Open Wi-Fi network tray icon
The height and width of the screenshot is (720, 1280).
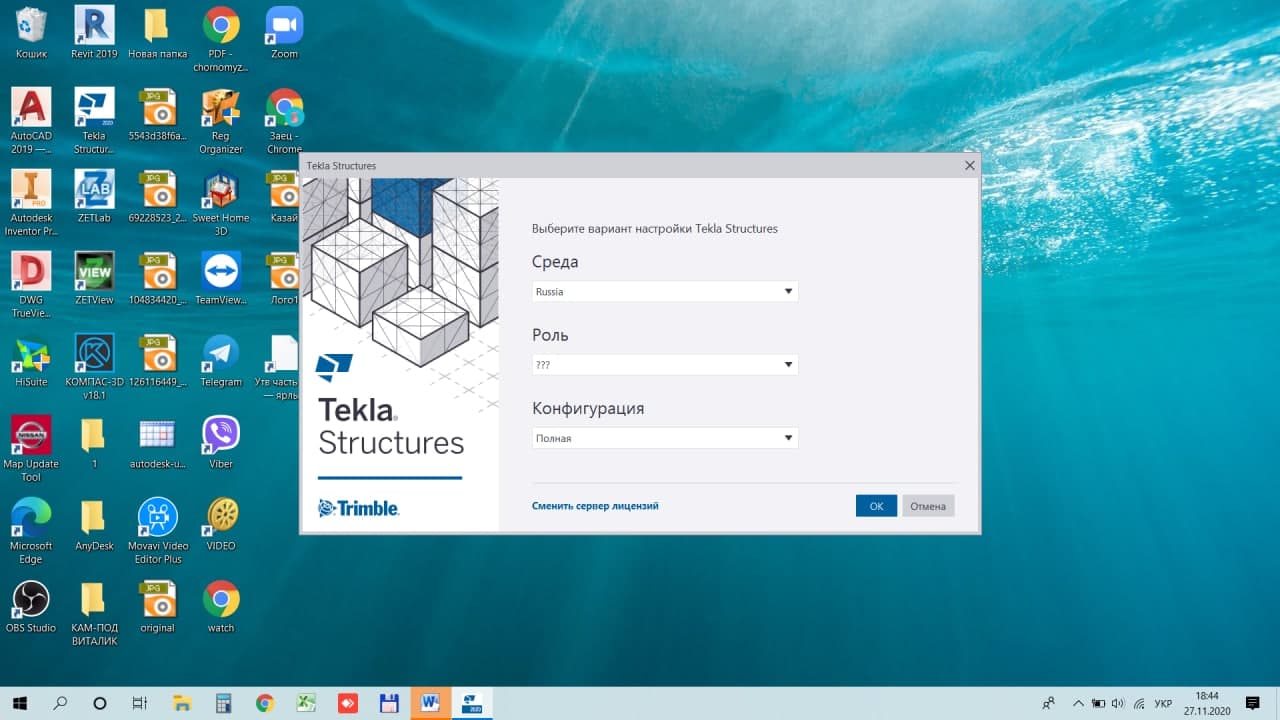point(1137,703)
